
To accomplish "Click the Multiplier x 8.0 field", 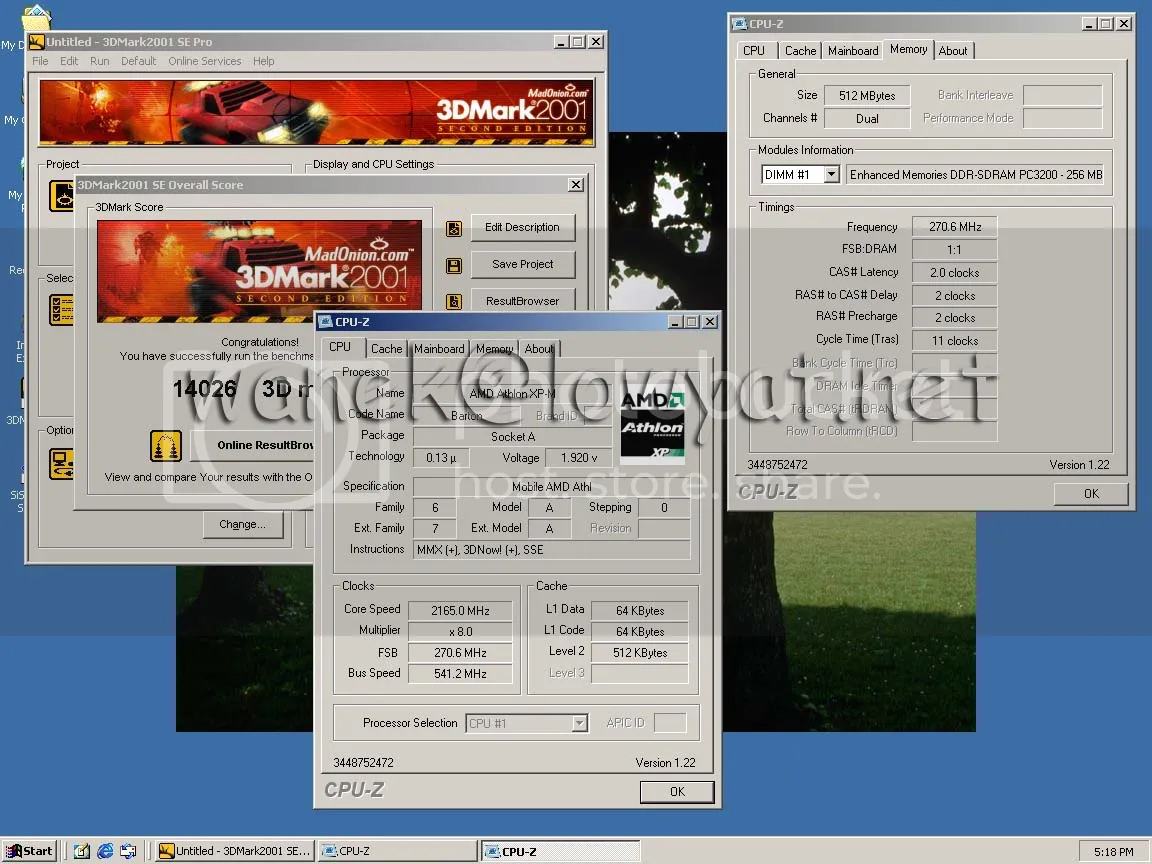I will coord(461,632).
